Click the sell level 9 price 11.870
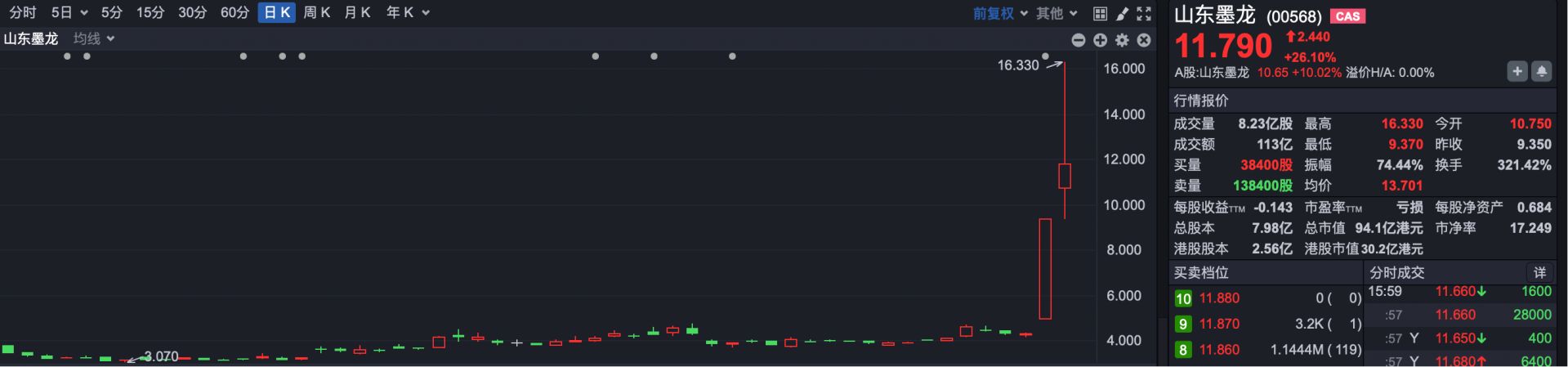The image size is (1568, 367). pos(1219,324)
